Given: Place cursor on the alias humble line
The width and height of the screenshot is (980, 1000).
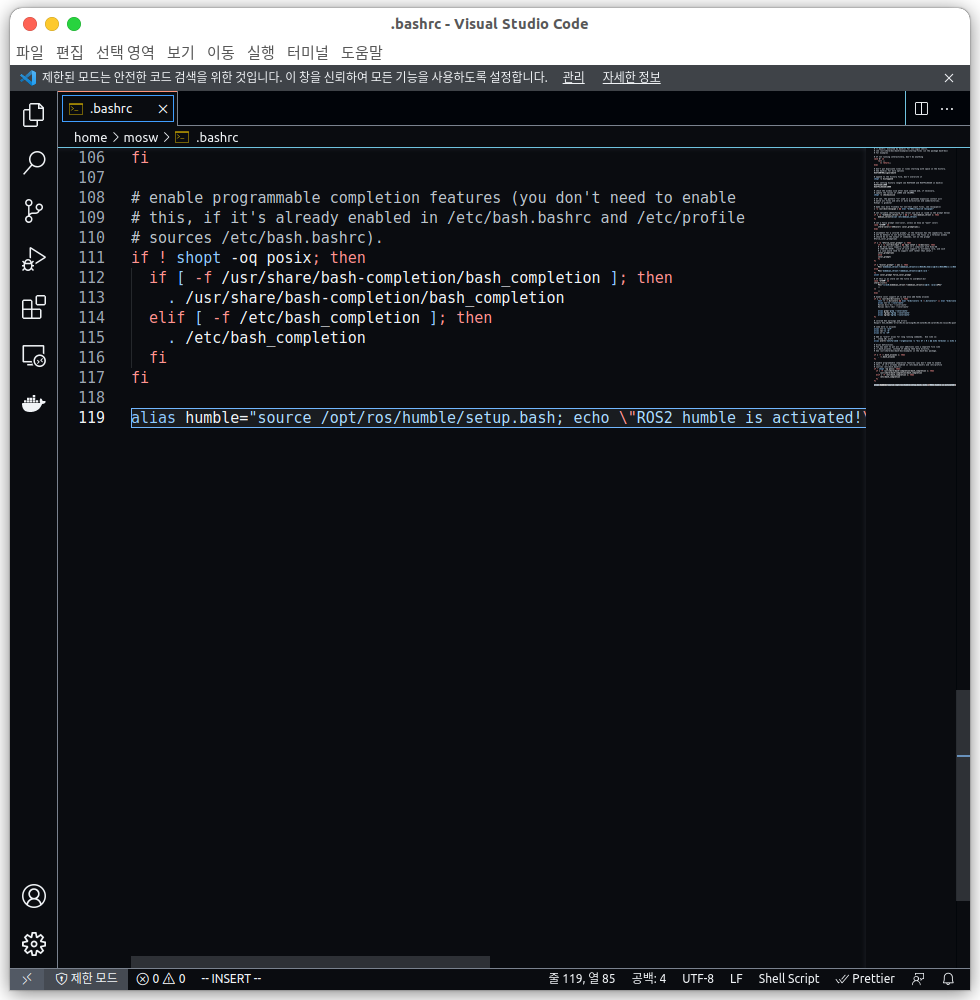Looking at the screenshot, I should click(x=498, y=418).
